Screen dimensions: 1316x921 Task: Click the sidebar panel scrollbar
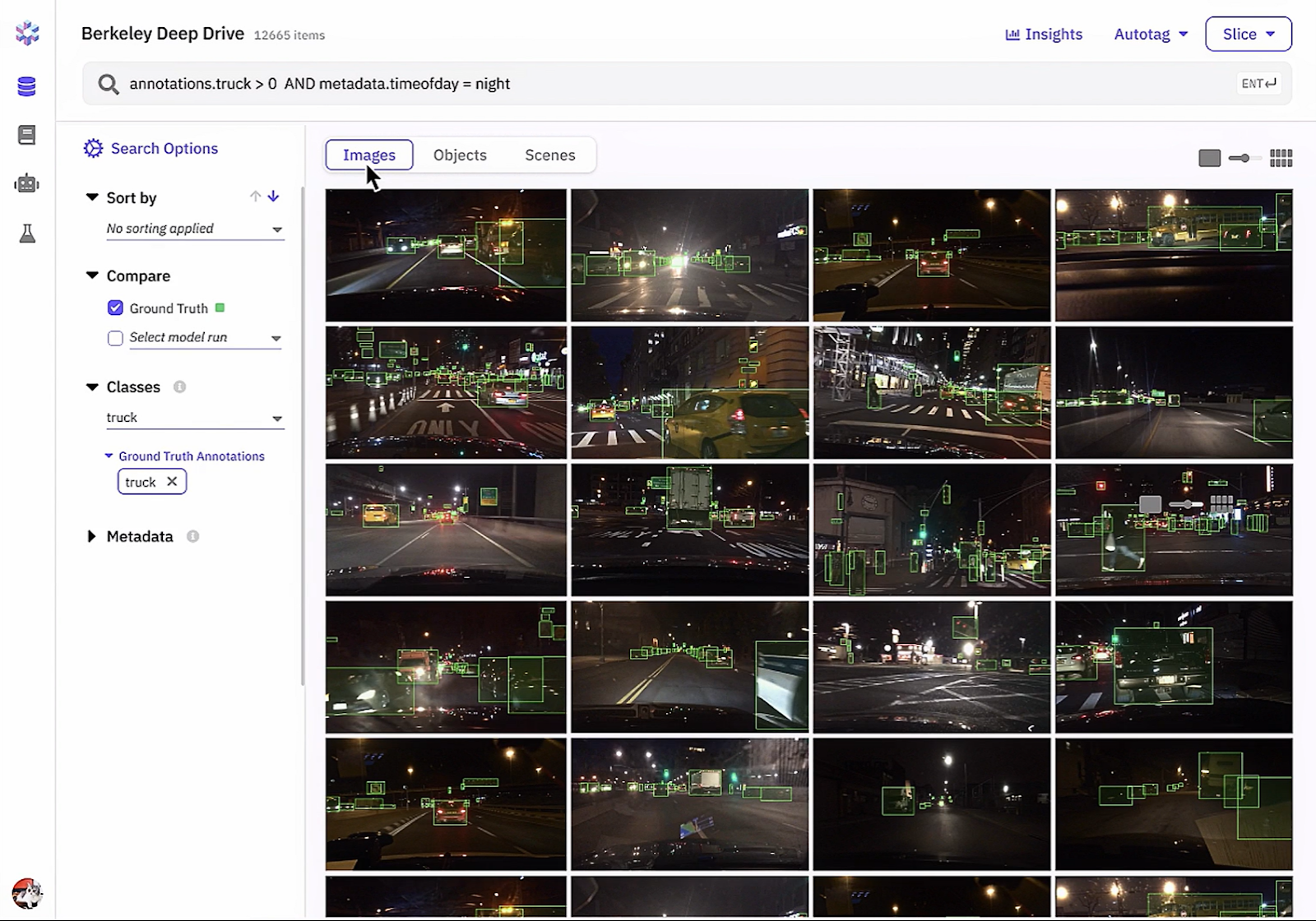pyautogui.click(x=303, y=436)
